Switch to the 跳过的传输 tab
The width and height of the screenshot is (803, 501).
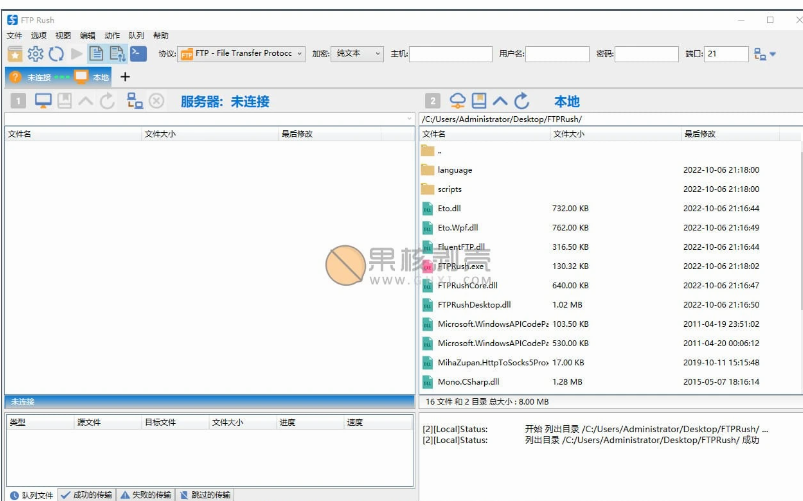pos(205,495)
